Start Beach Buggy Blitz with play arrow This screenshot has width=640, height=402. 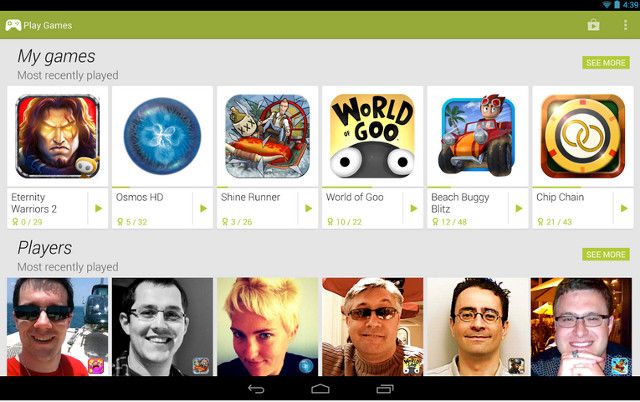click(x=519, y=209)
